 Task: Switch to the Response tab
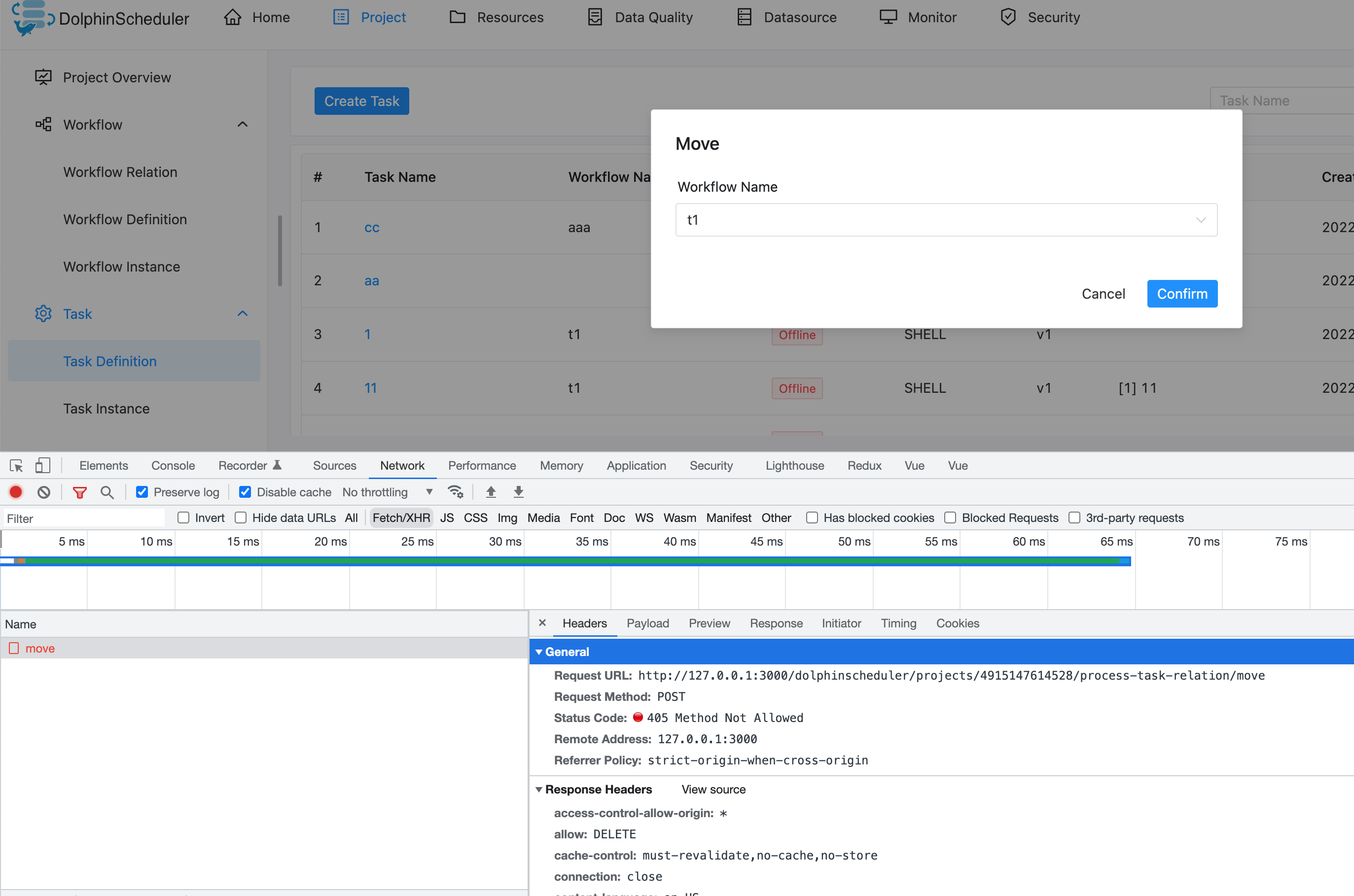pos(776,623)
